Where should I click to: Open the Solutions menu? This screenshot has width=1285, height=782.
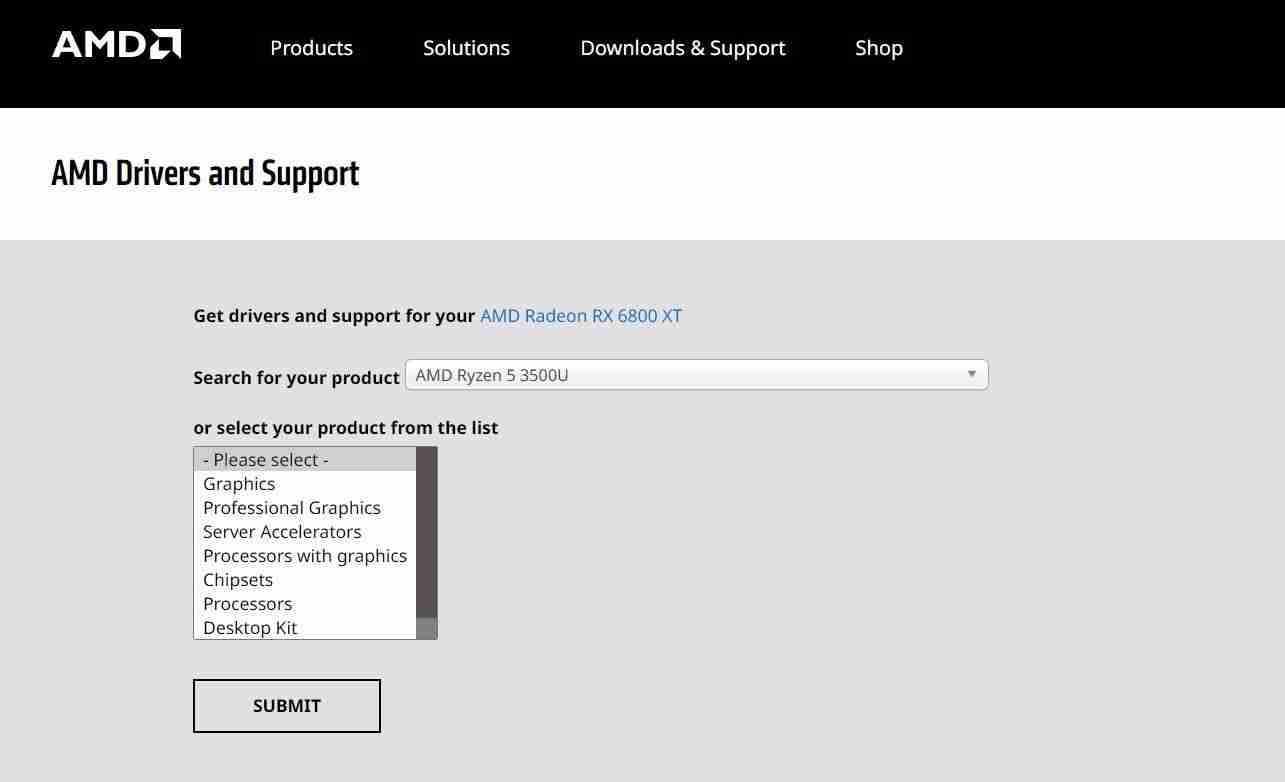point(466,48)
